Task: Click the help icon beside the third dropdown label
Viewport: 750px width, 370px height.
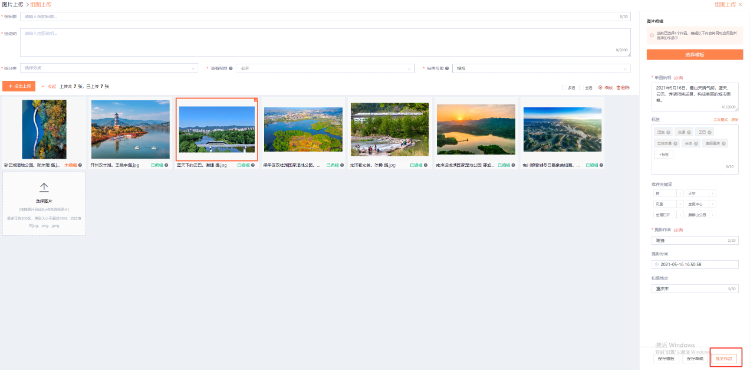Action: tap(448, 68)
